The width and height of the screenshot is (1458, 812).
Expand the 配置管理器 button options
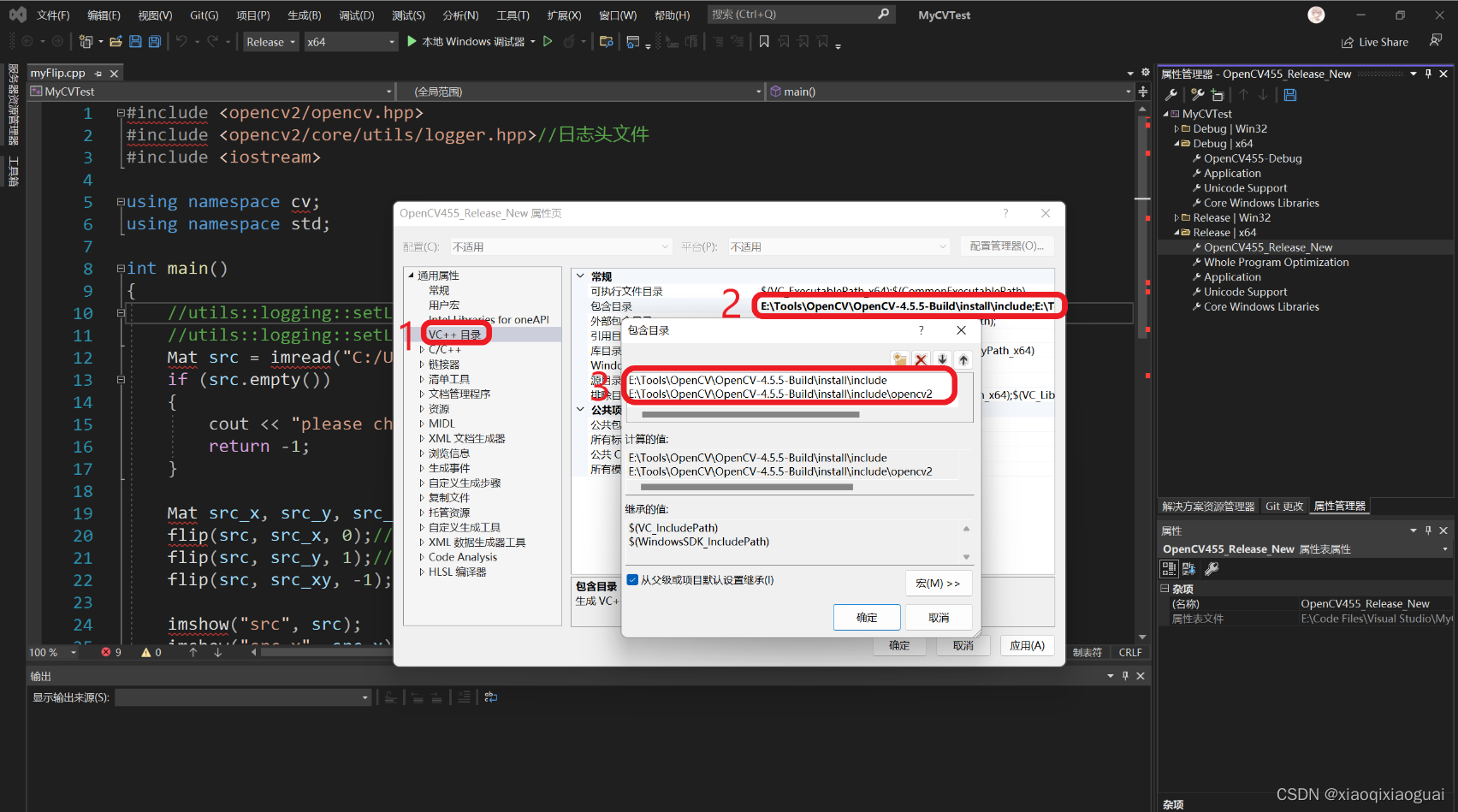(1007, 246)
